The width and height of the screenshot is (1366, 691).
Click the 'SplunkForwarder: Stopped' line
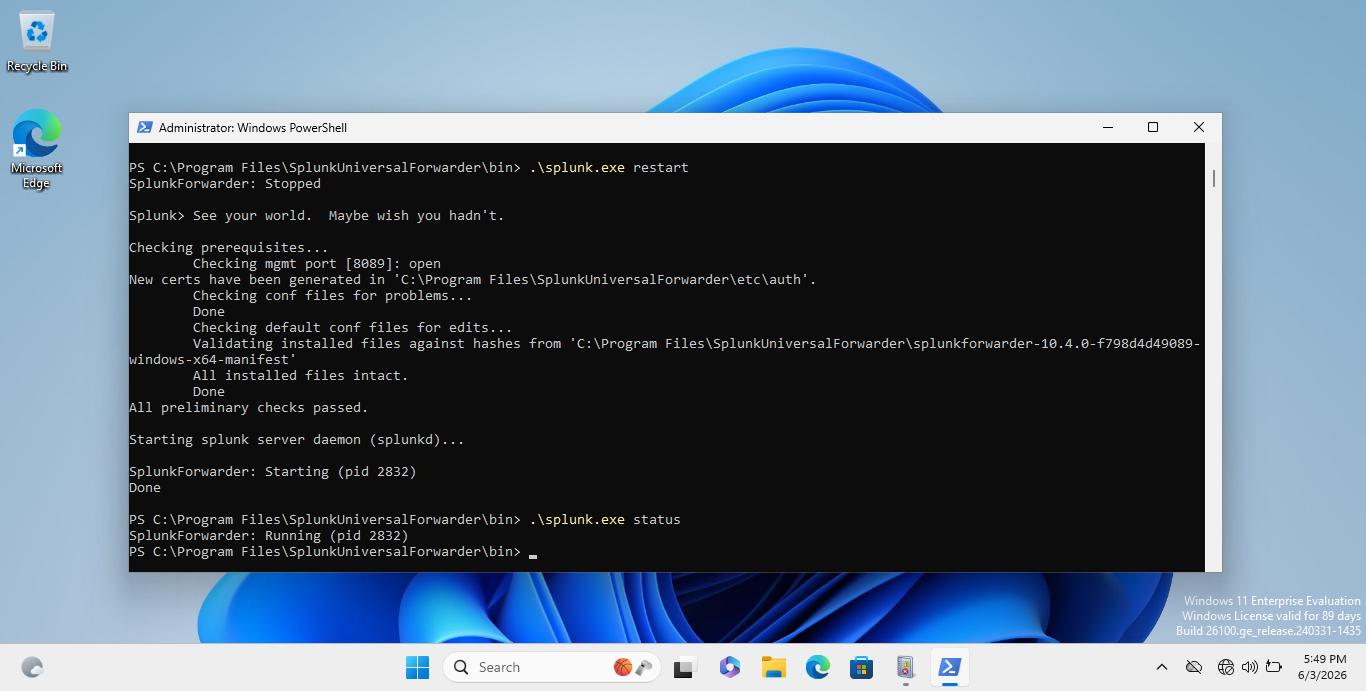pyautogui.click(x=225, y=184)
